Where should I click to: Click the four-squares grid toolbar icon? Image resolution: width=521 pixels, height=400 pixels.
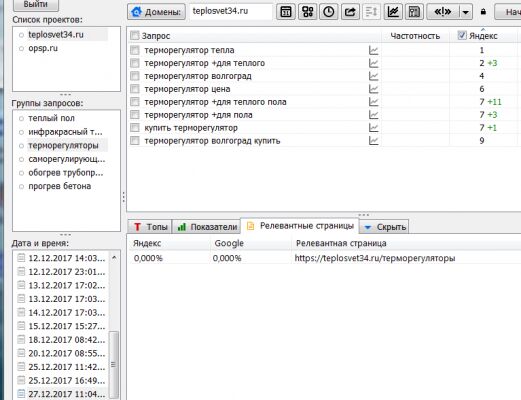click(307, 12)
